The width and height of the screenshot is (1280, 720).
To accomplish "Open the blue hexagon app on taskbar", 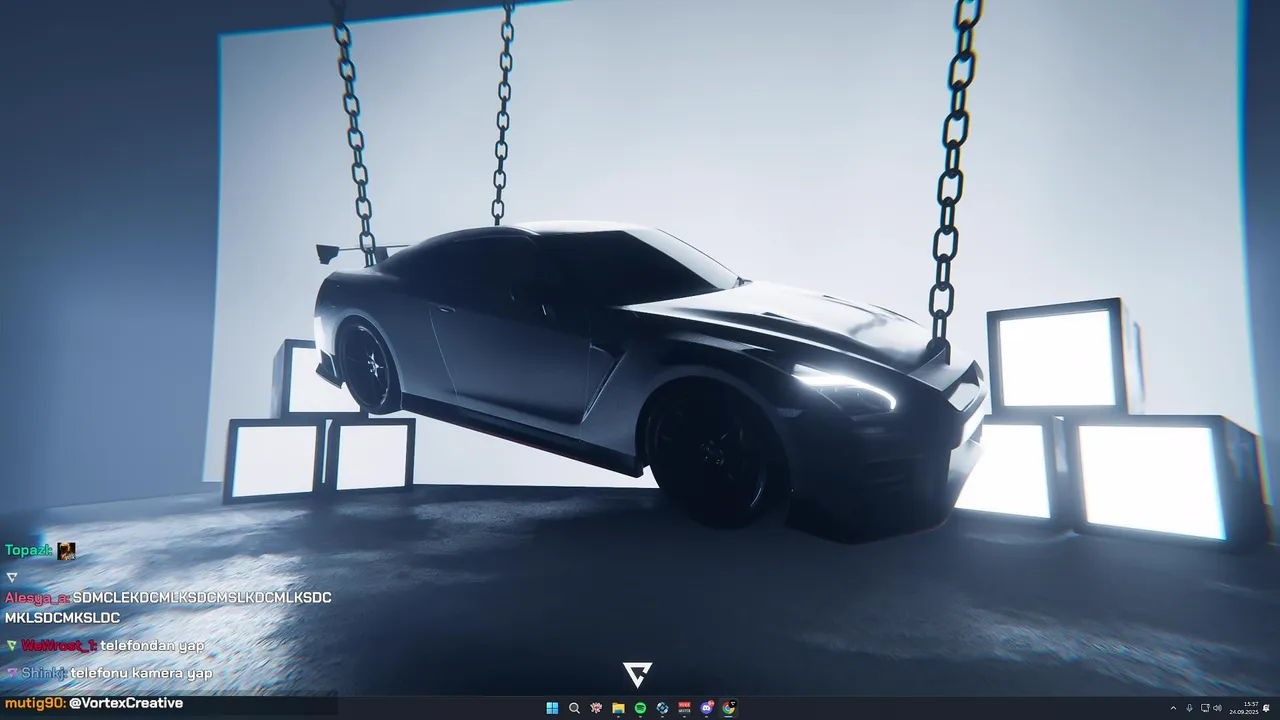I will click(663, 708).
